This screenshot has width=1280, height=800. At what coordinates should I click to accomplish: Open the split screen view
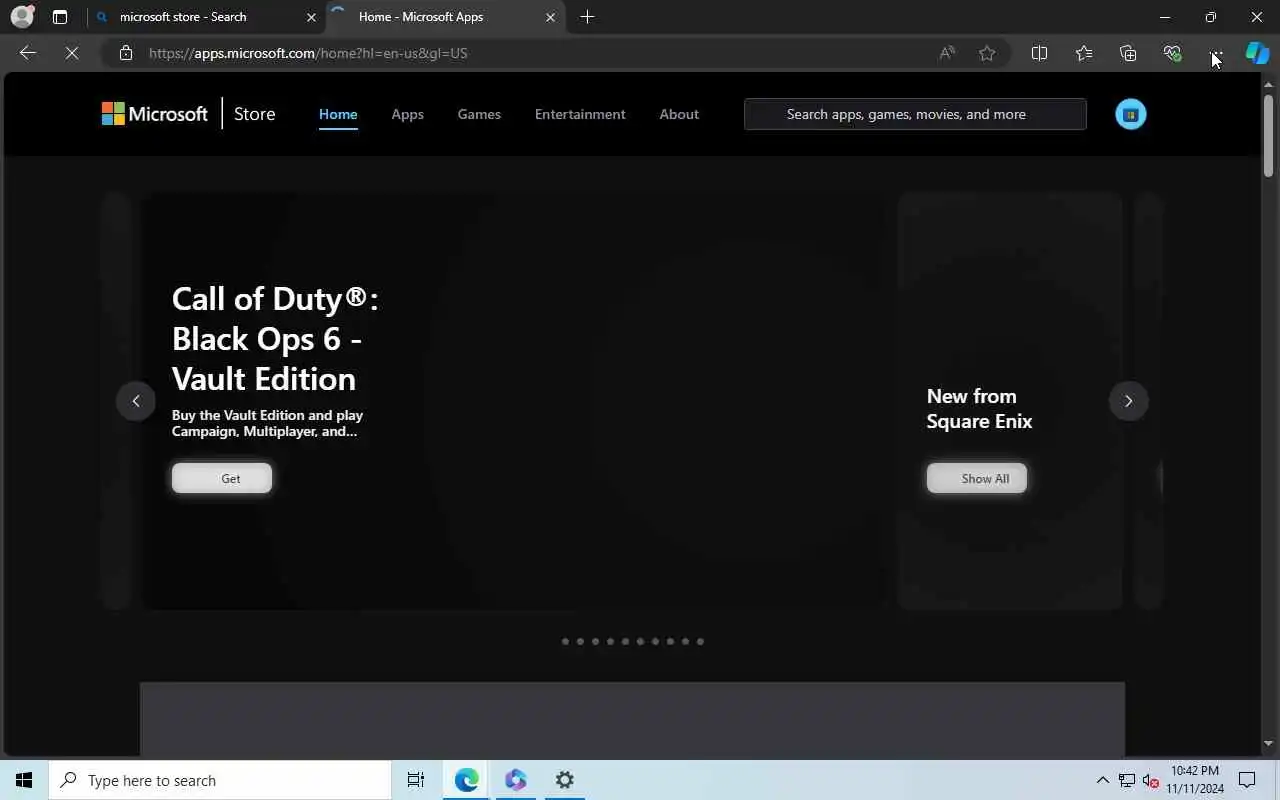pos(1039,53)
